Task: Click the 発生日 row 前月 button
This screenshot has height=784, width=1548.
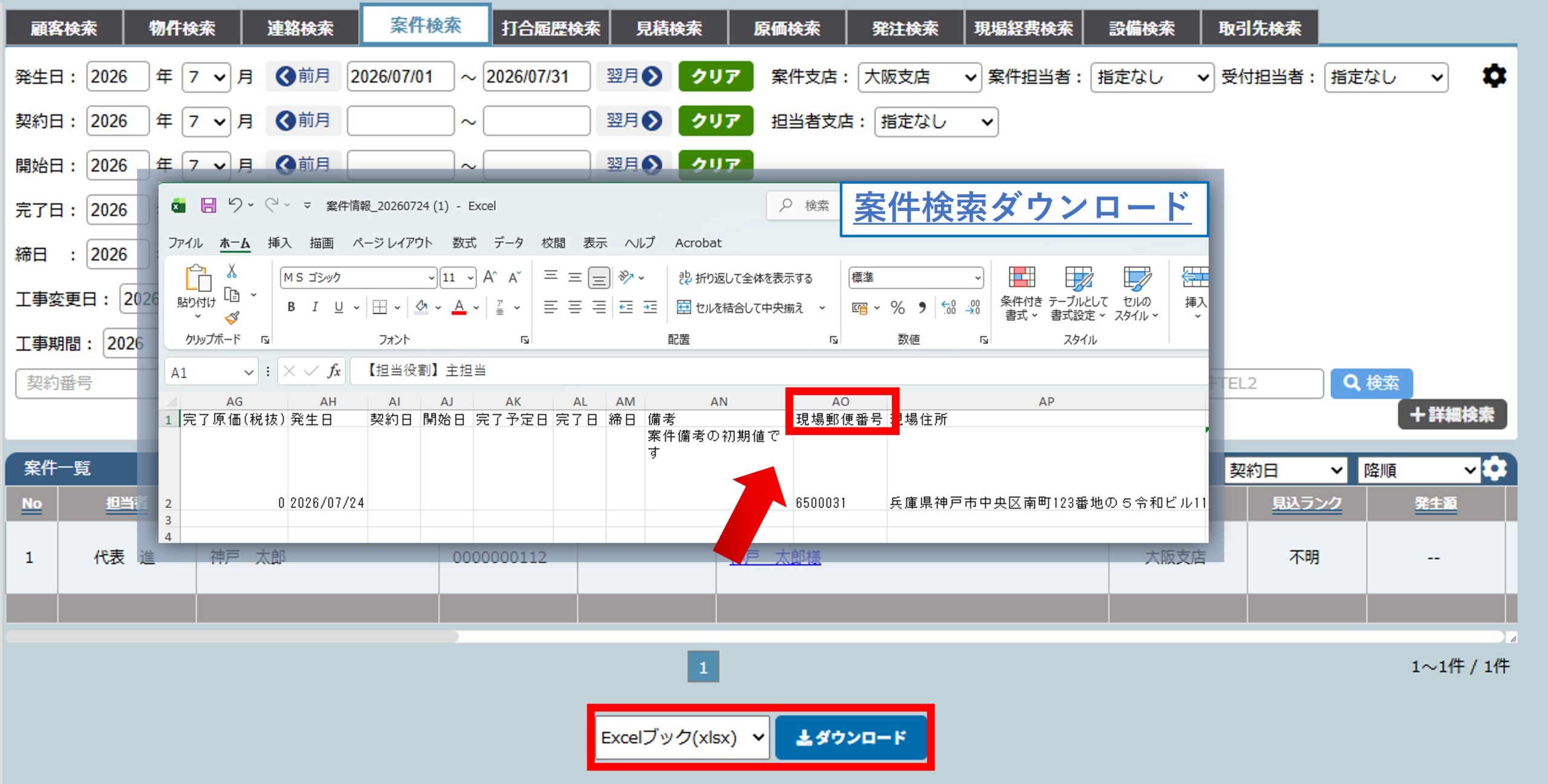Action: (x=304, y=77)
